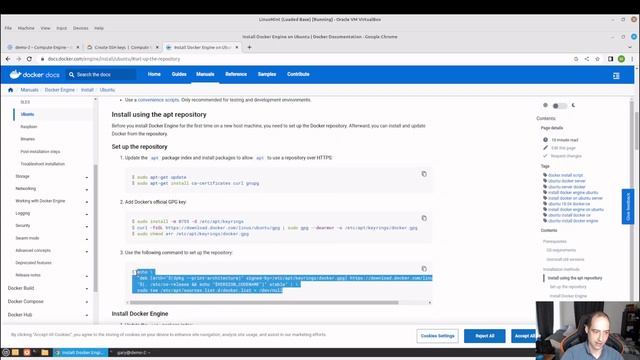Image resolution: width=640 pixels, height=360 pixels.
Task: Toggle the light/dark theme switch
Action: pyautogui.click(x=559, y=106)
